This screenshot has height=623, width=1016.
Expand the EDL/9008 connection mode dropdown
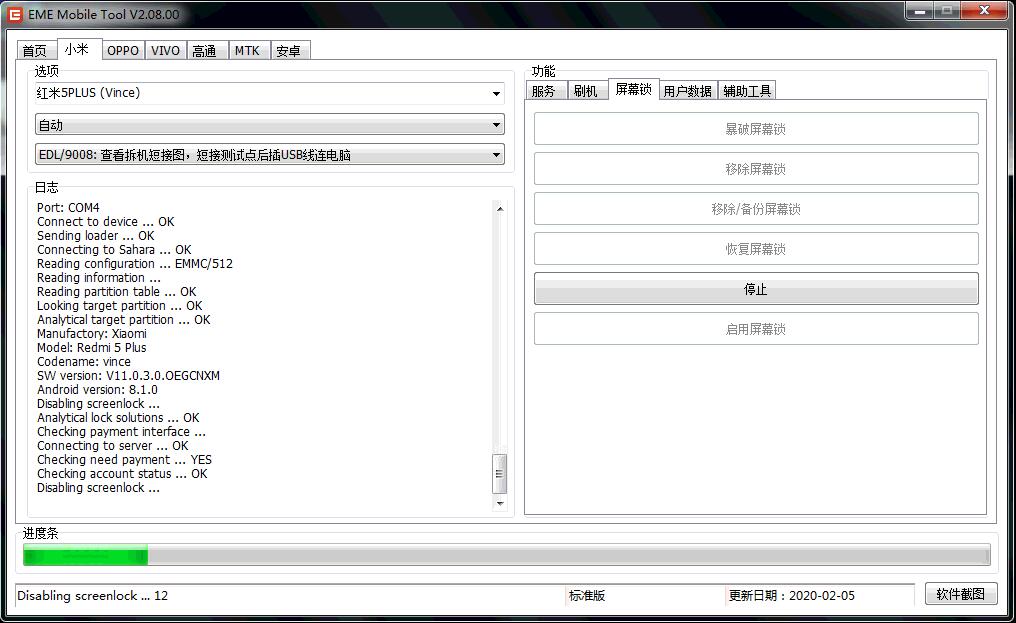270,154
